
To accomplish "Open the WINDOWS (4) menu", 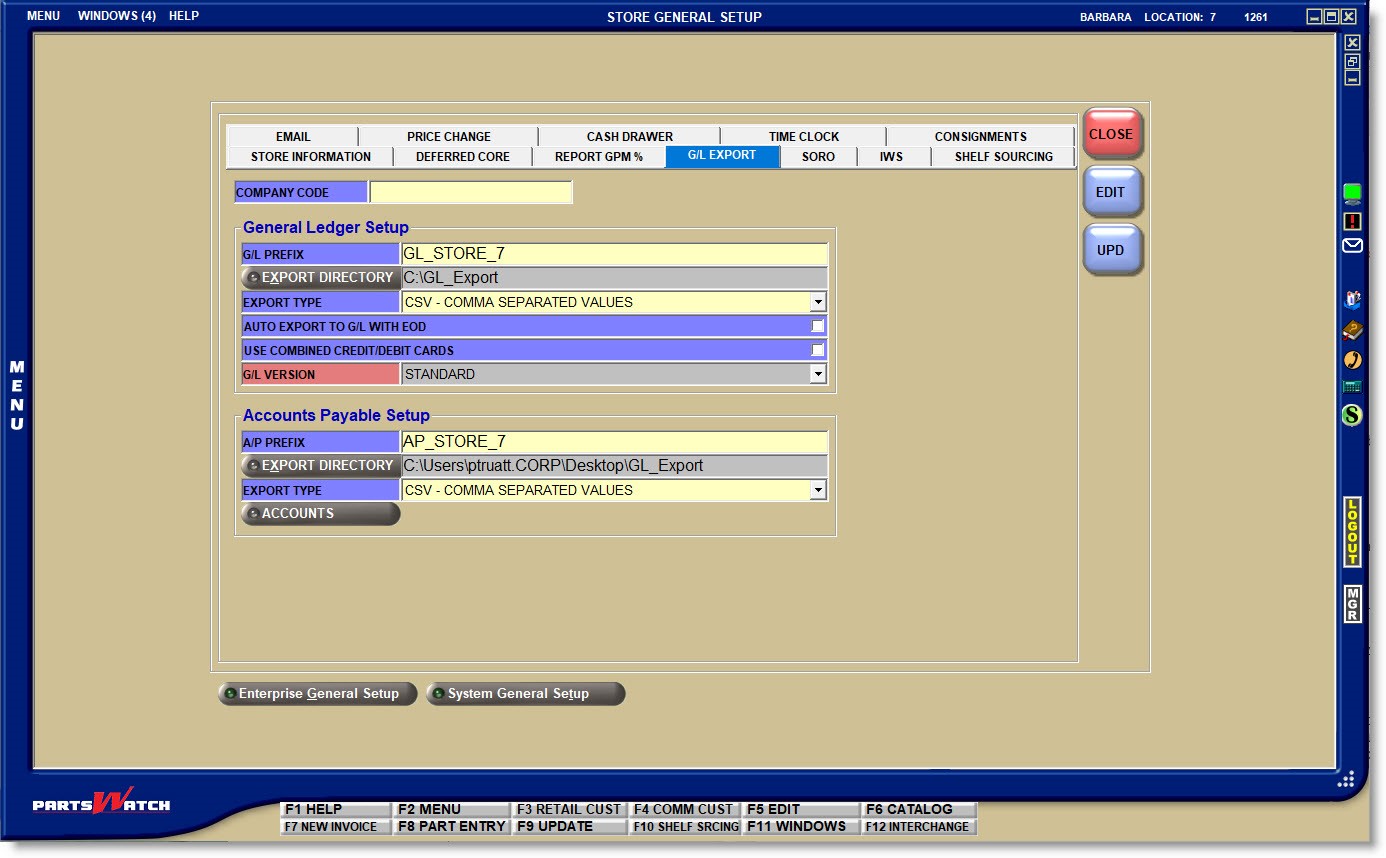I will tap(116, 16).
